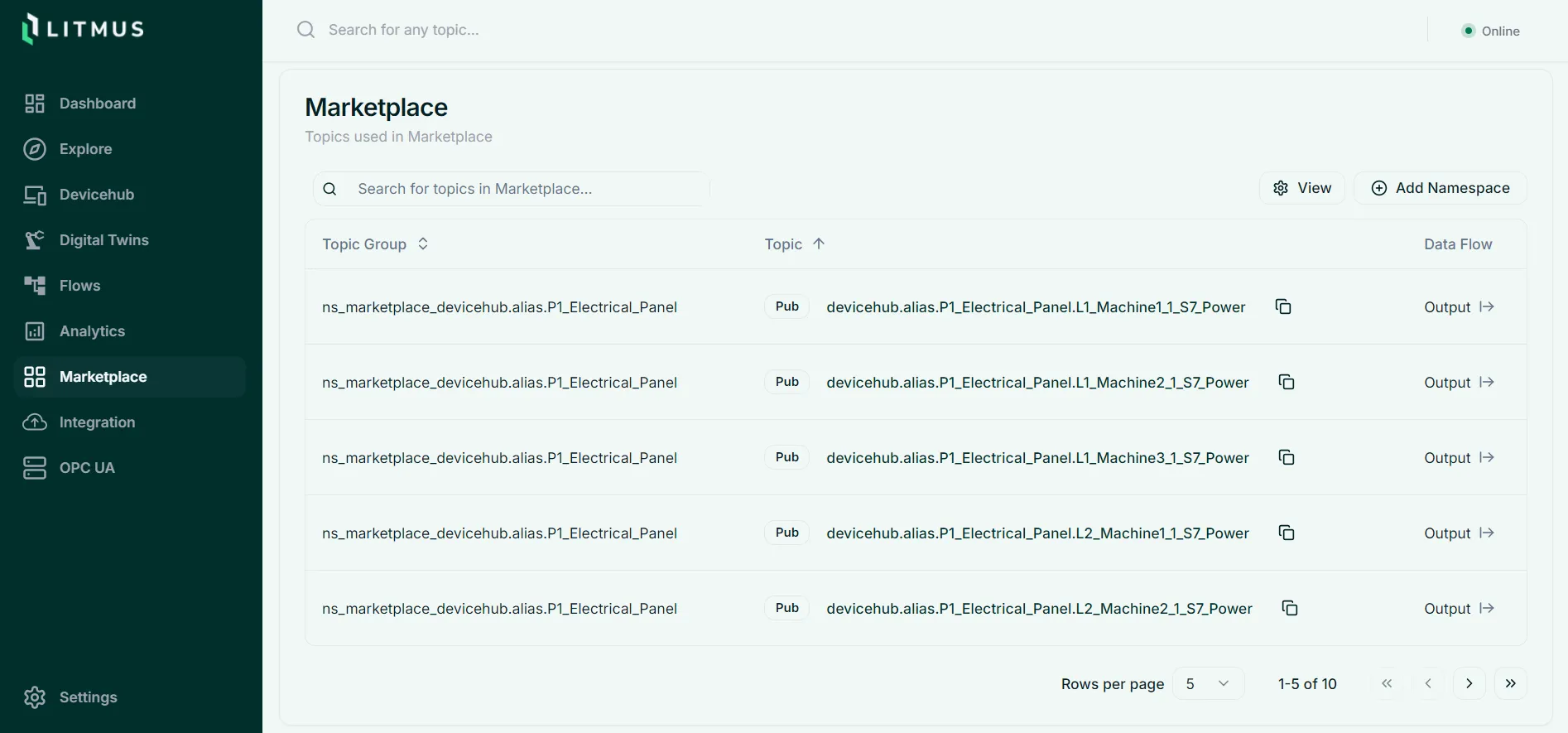Click the Data Flow column header

coord(1458,244)
